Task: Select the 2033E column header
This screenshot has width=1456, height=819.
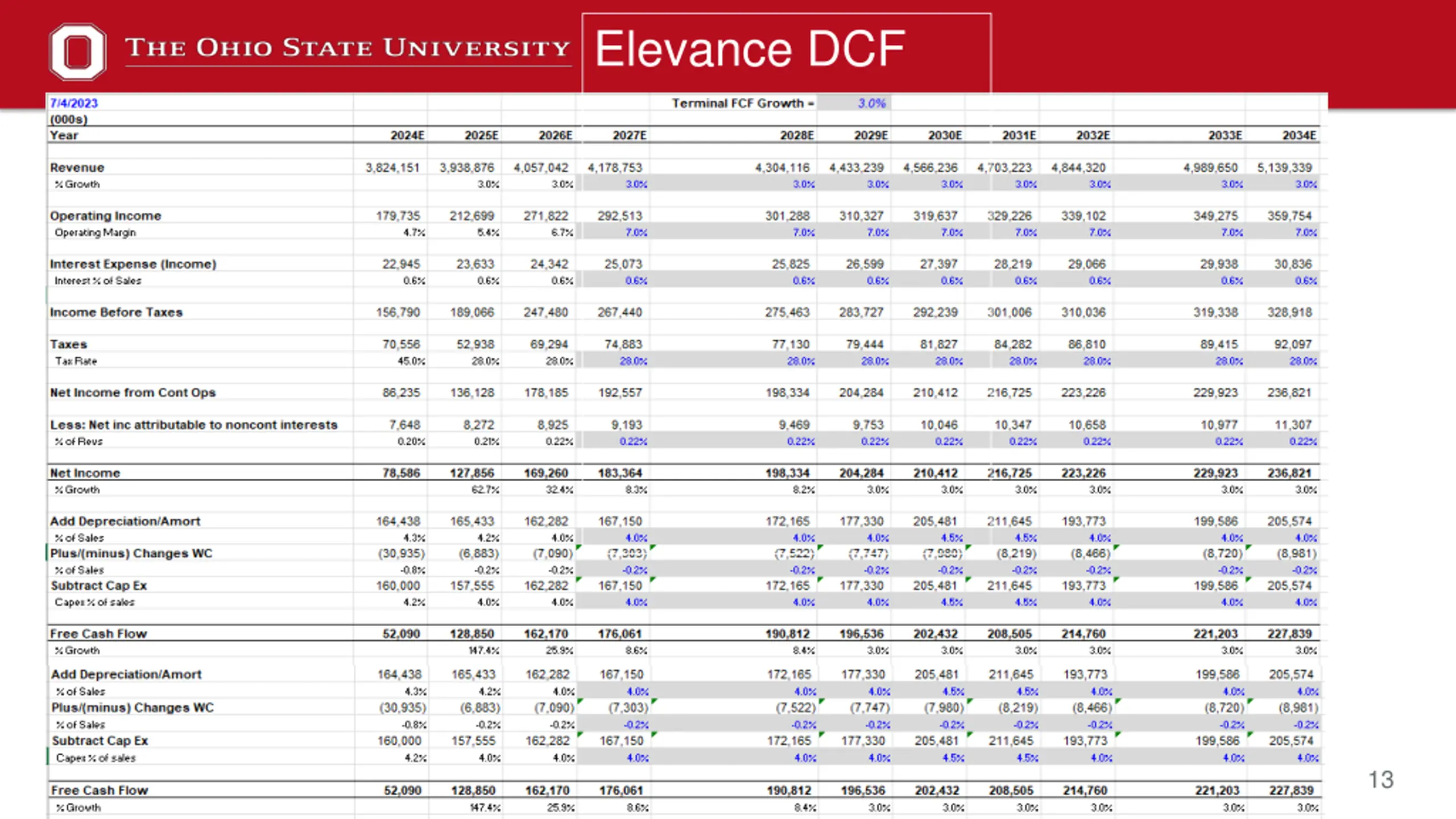Action: tap(1225, 135)
